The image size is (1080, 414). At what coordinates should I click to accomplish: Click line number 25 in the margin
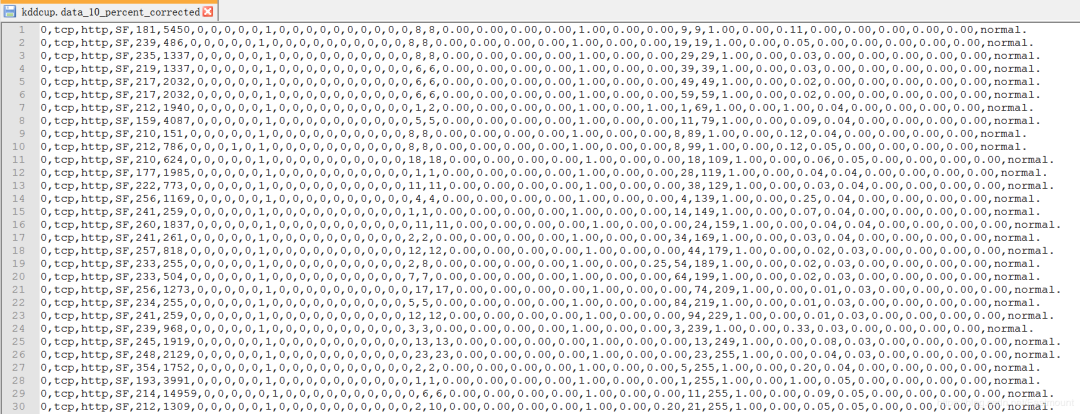pos(21,342)
